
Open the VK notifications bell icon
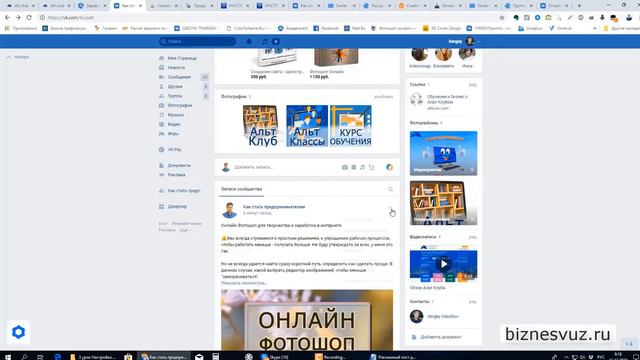pos(249,41)
